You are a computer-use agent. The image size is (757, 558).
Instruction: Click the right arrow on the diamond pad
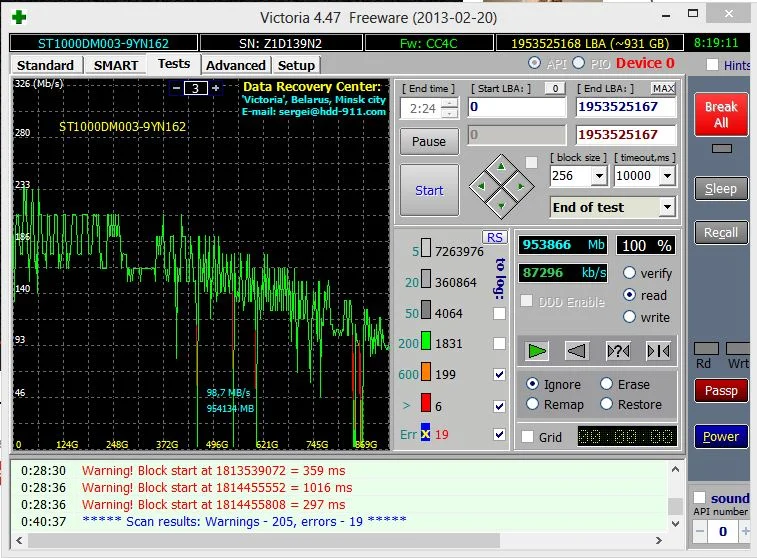[x=519, y=186]
